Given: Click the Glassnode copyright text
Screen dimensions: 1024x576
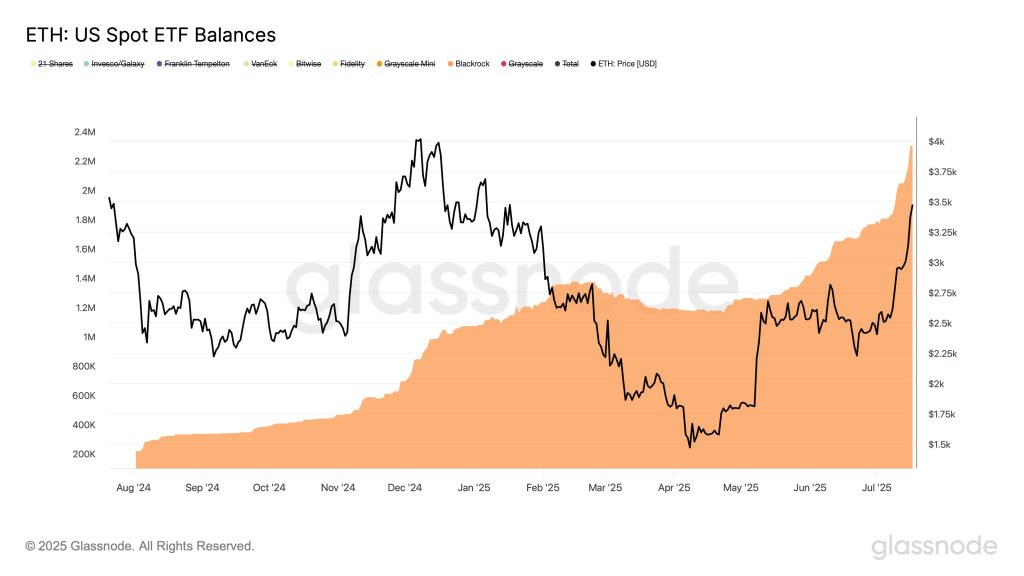Looking at the screenshot, I should pyautogui.click(x=140, y=546).
